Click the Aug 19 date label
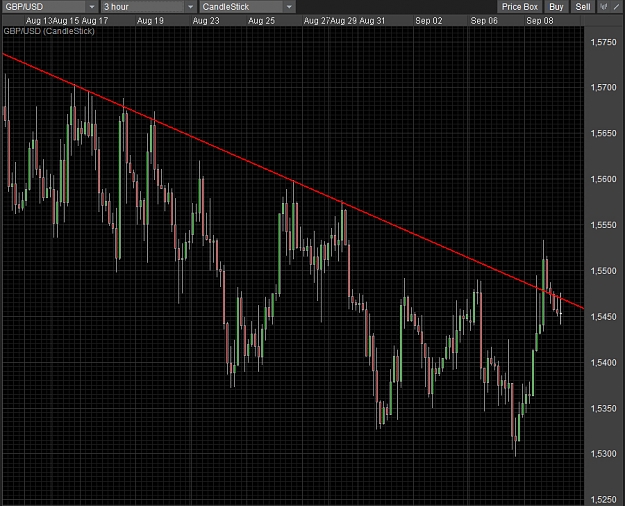625x506 pixels. pos(150,21)
